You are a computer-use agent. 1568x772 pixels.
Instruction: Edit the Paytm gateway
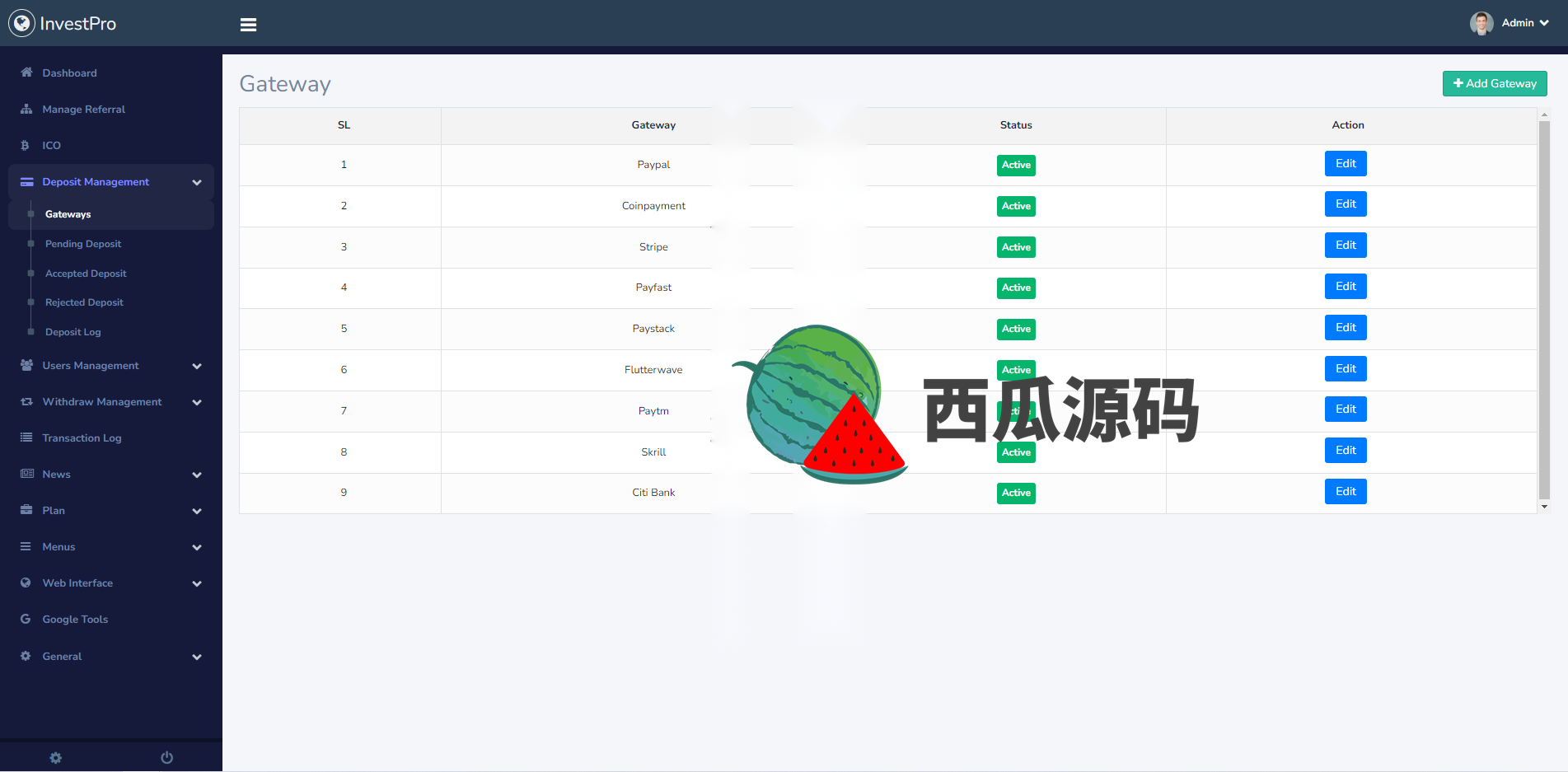[x=1346, y=409]
